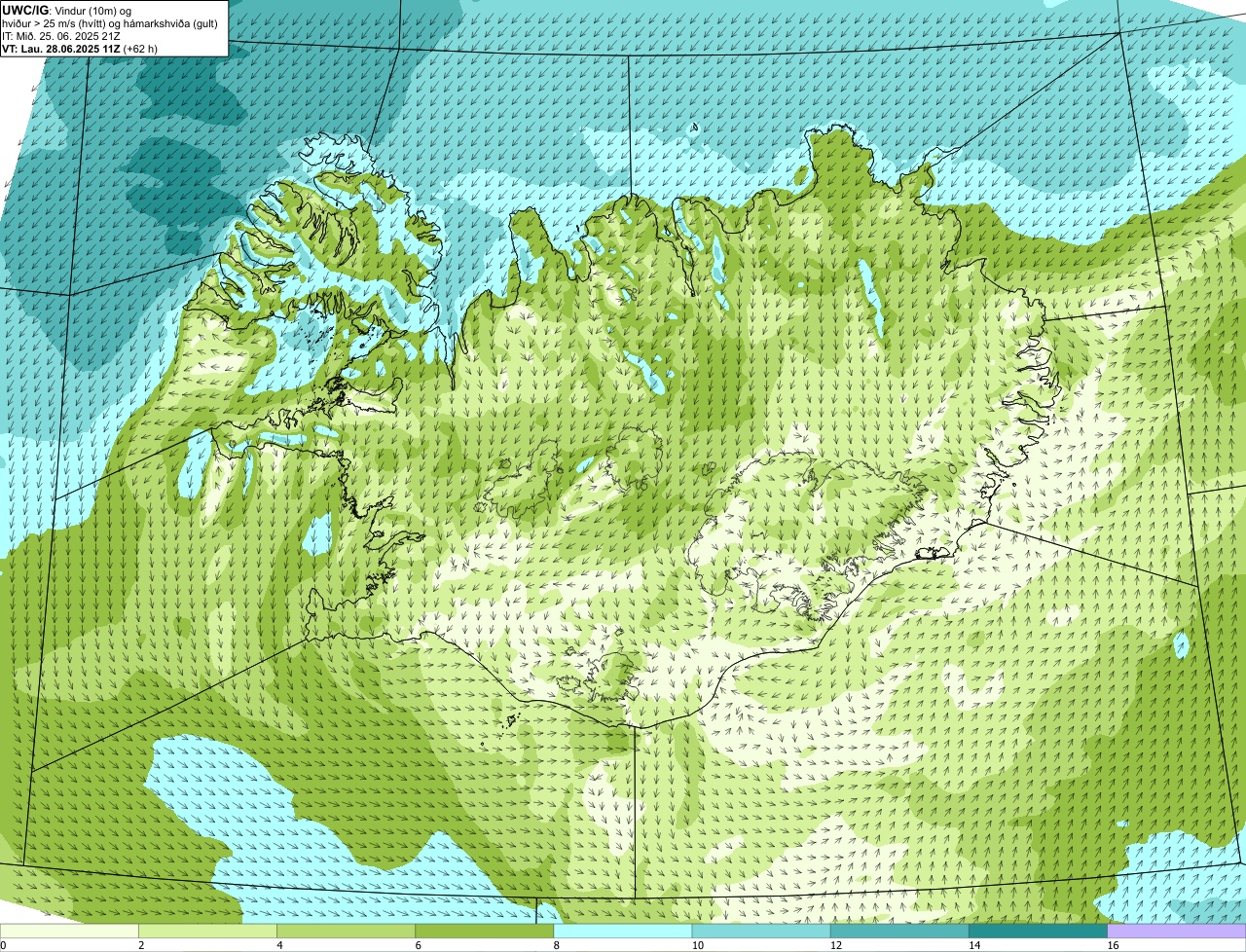Click the 8–10 m/s light cyan legend swatch
This screenshot has width=1246, height=952.
coord(623,931)
